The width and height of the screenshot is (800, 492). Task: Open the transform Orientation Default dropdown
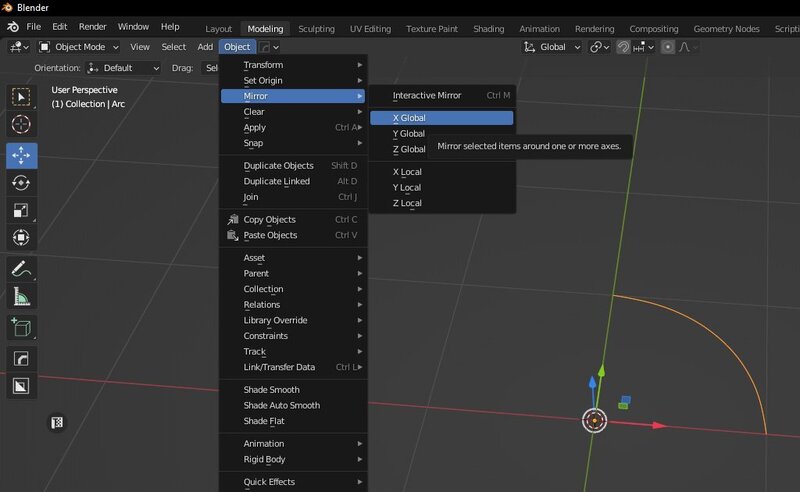click(123, 68)
